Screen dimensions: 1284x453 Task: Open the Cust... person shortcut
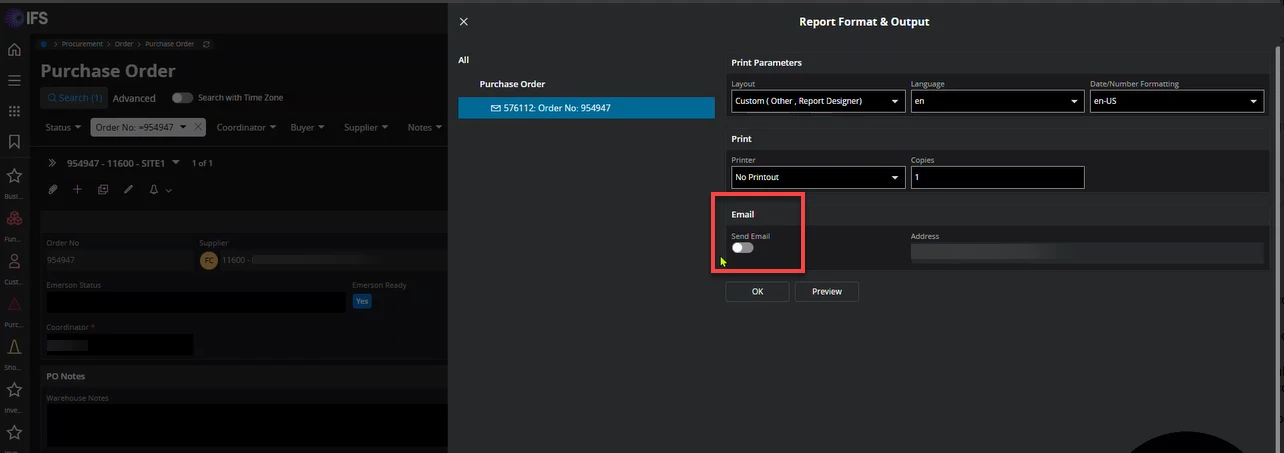pos(14,262)
